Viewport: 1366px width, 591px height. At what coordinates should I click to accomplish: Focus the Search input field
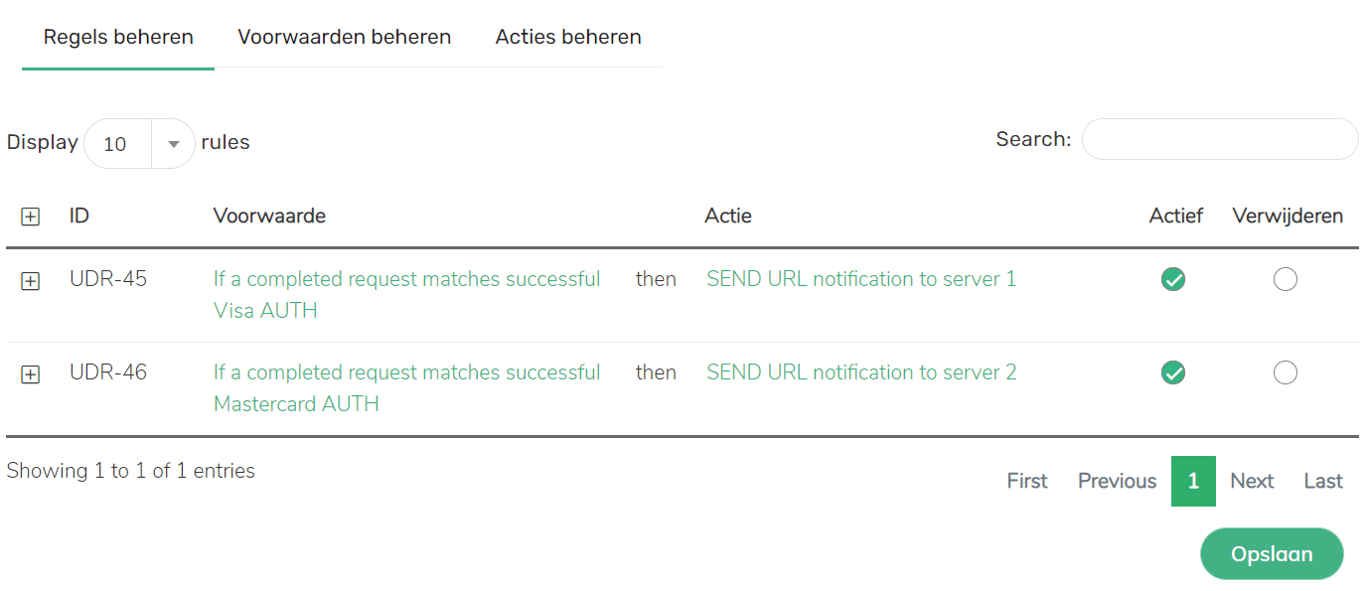[x=1219, y=140]
